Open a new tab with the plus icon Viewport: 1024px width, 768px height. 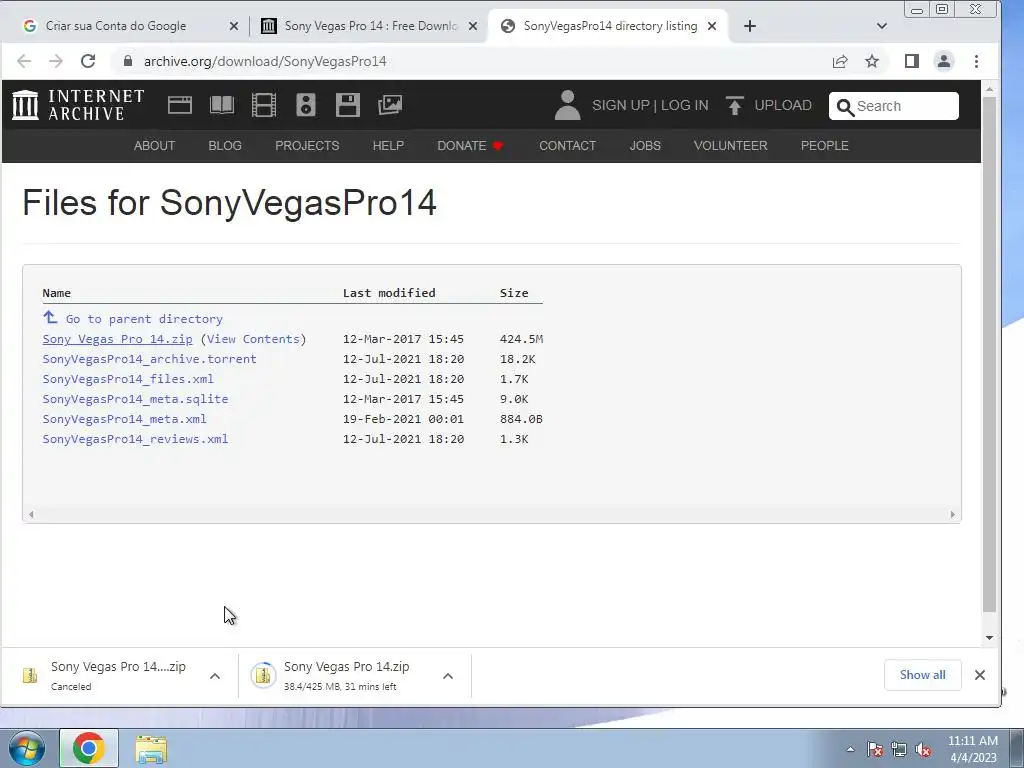[x=750, y=26]
